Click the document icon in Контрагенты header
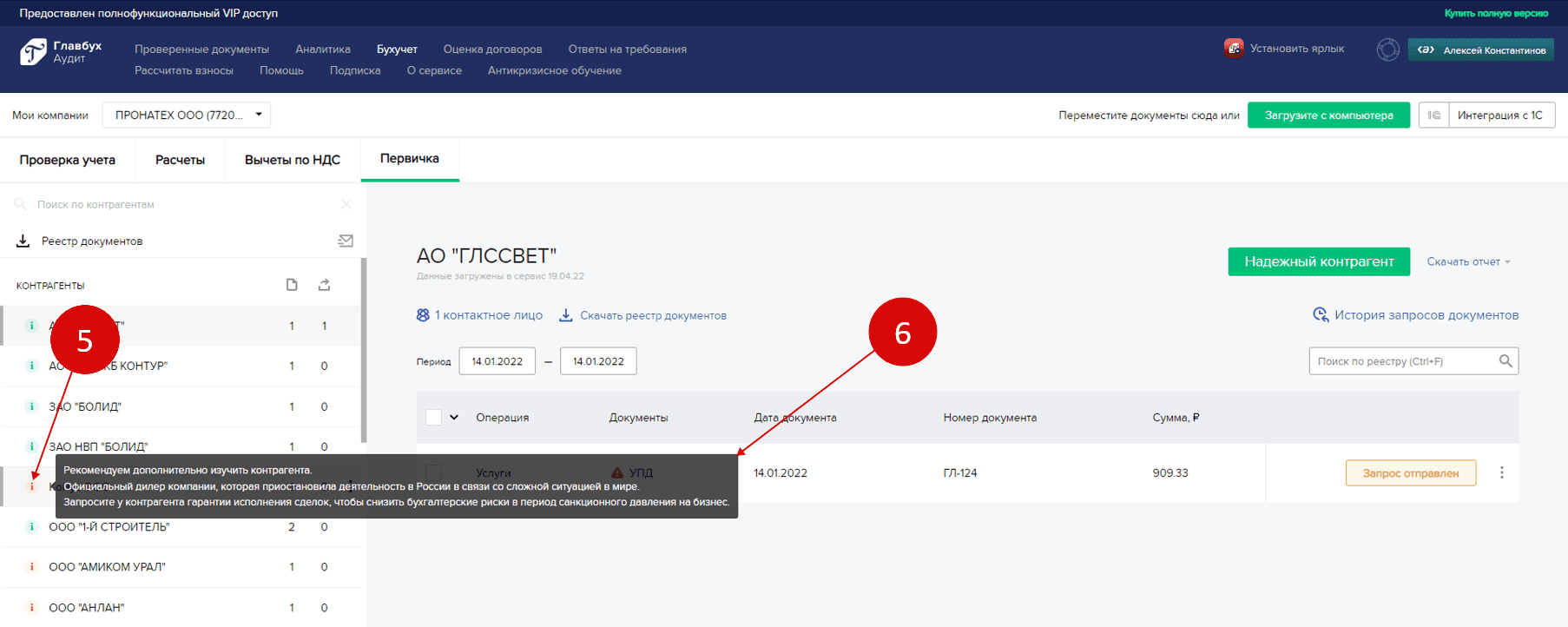Screen dimensions: 1568x627 click(x=292, y=285)
